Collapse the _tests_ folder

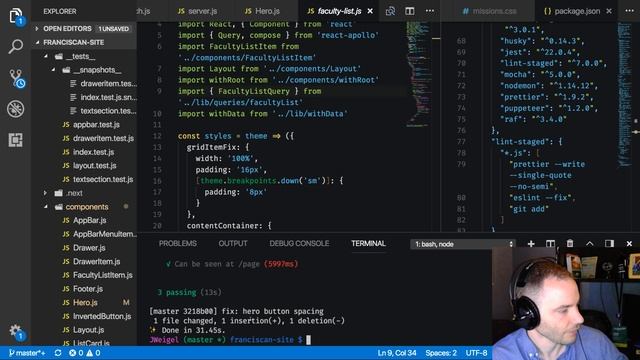[46, 56]
